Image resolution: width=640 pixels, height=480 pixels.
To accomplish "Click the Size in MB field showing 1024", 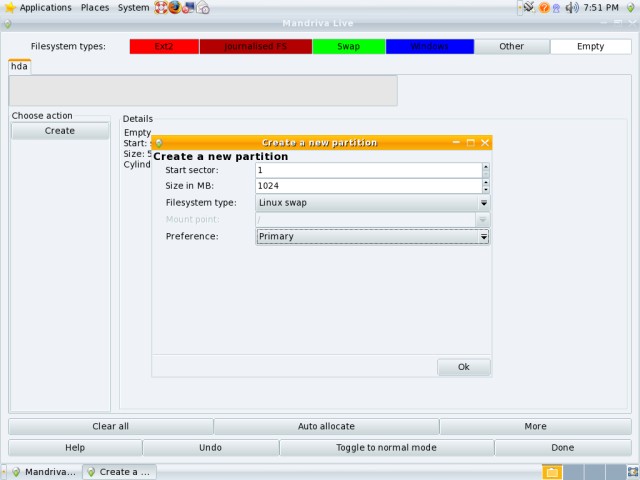I will pyautogui.click(x=369, y=186).
